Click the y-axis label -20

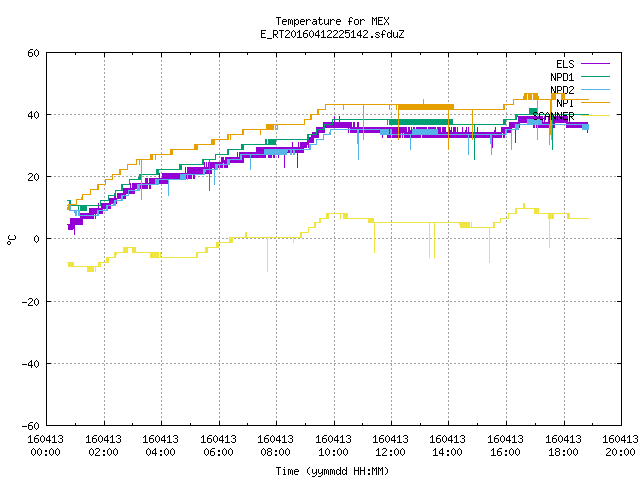coord(31,302)
